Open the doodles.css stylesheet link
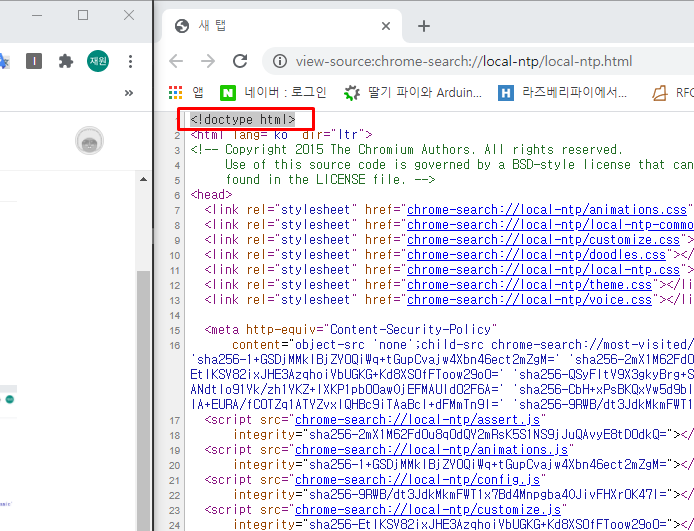This screenshot has height=531, width=694. pos(536,254)
